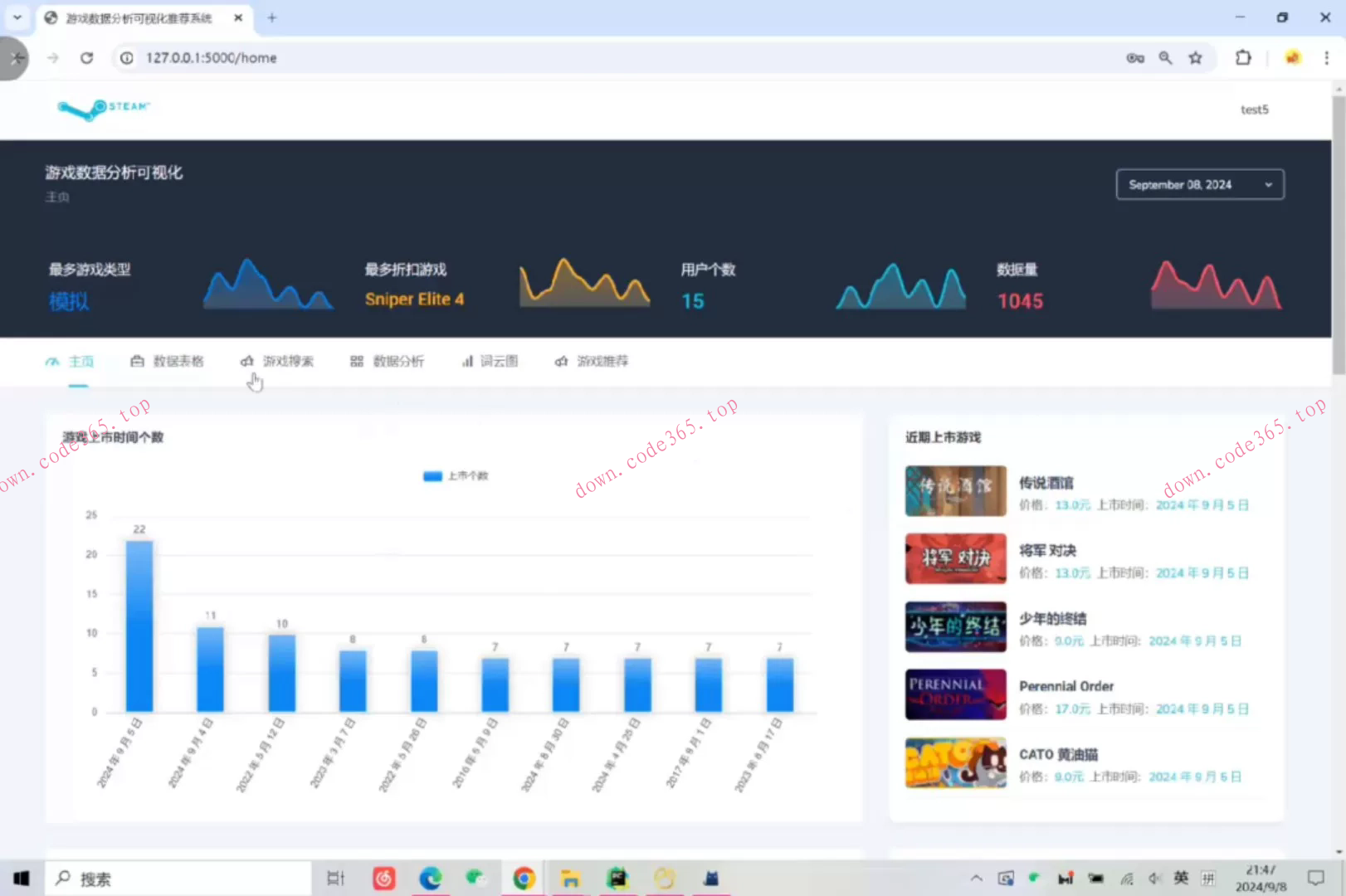Click the volume icon in system tray

click(x=1154, y=879)
